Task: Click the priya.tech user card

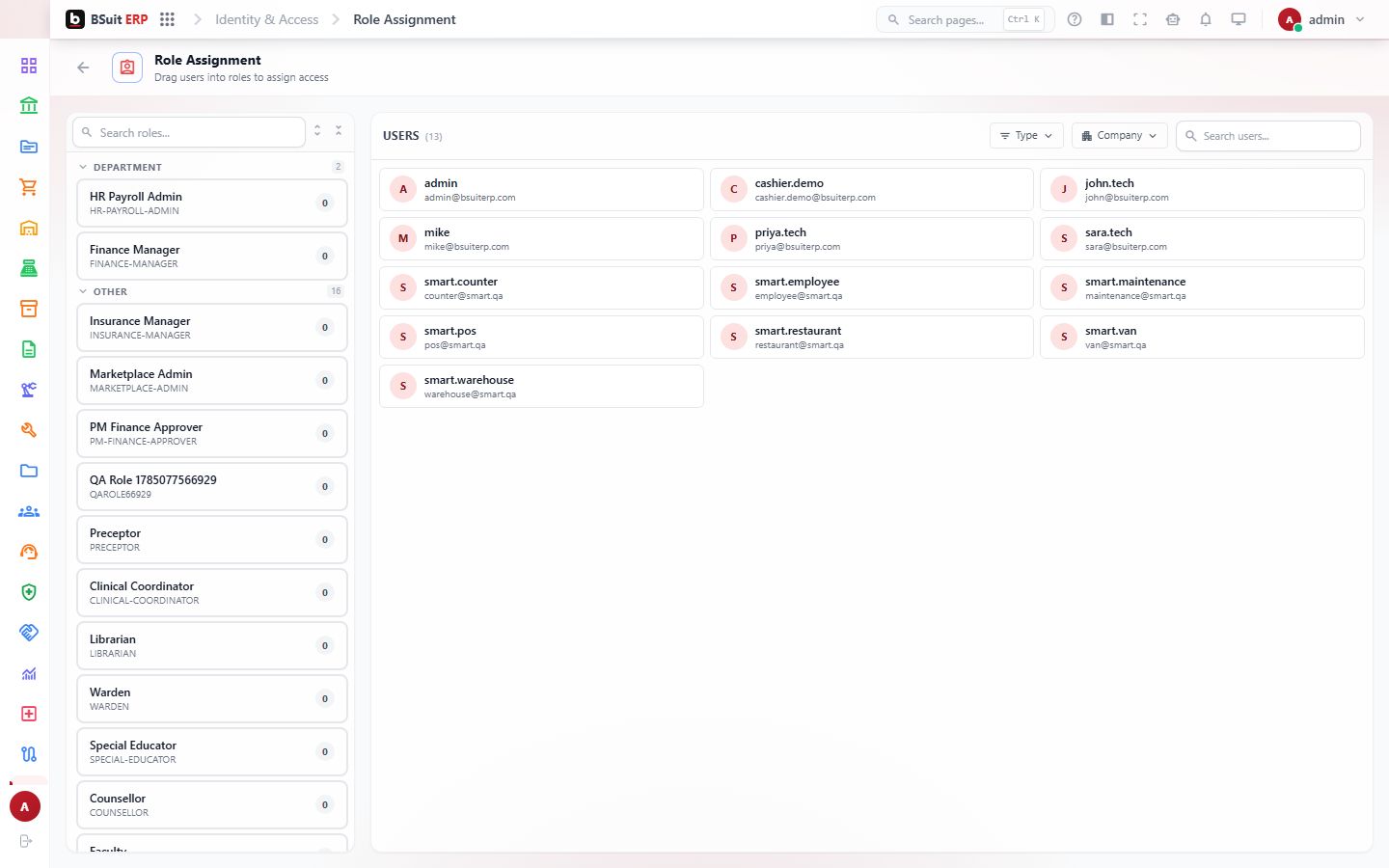Action: 872,239
